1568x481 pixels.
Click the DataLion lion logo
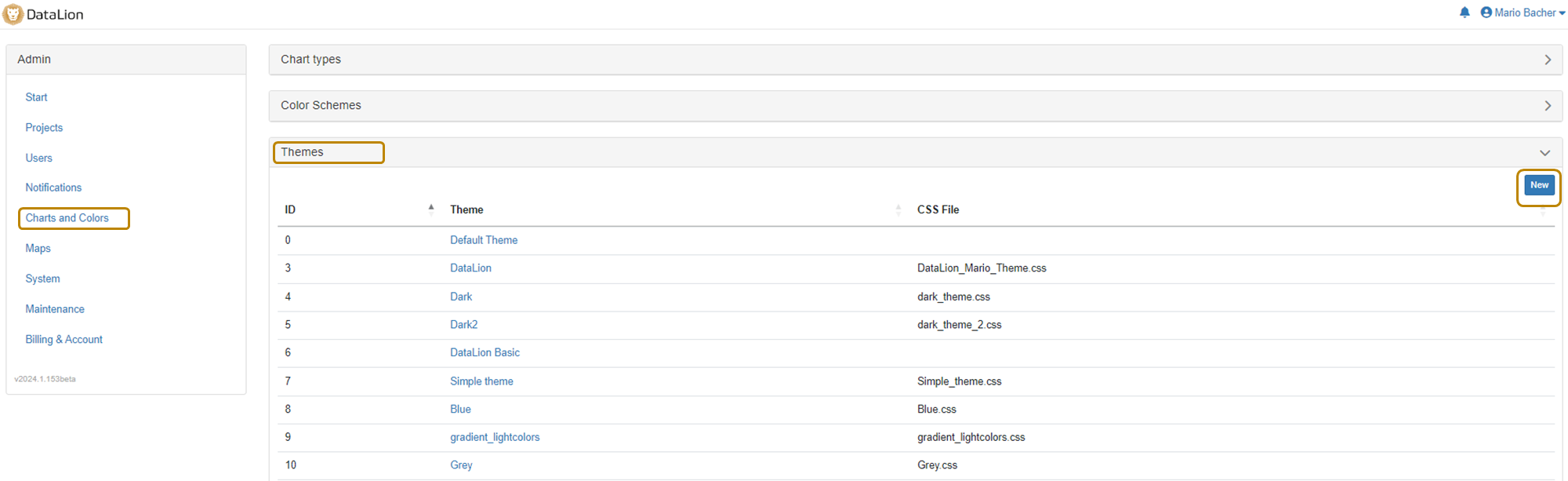[x=13, y=14]
